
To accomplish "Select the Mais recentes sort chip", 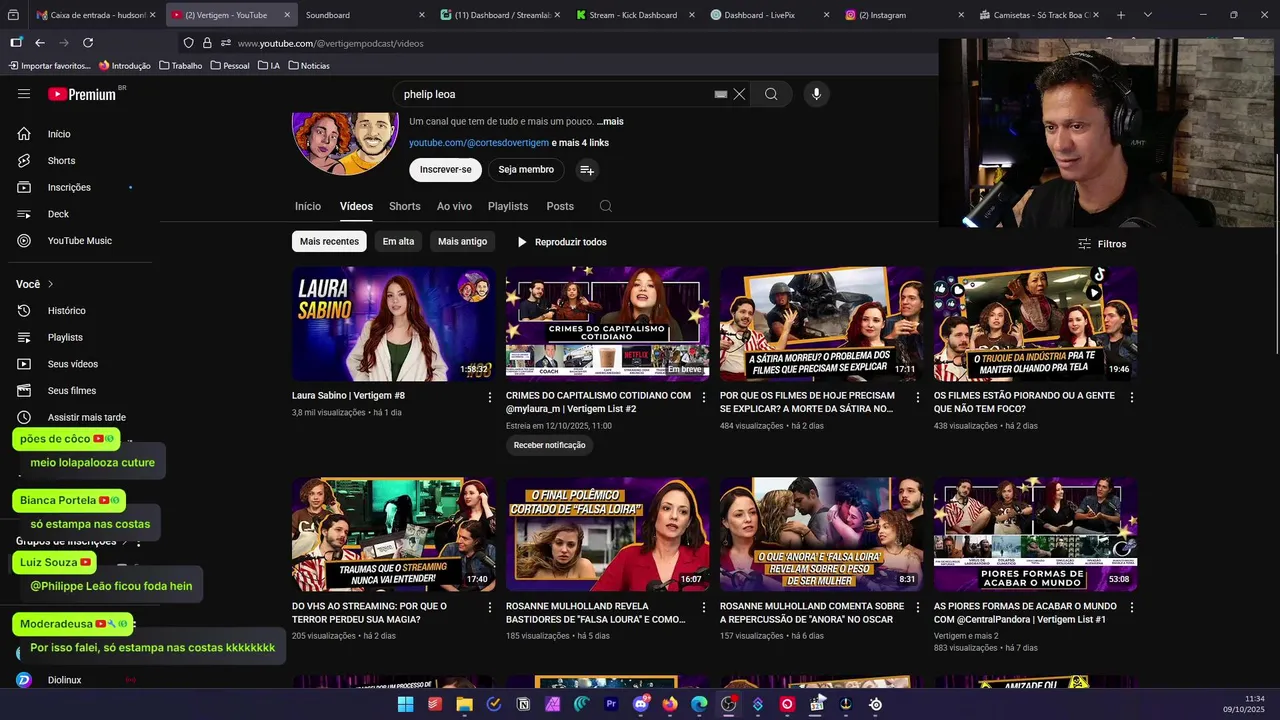I will point(329,242).
